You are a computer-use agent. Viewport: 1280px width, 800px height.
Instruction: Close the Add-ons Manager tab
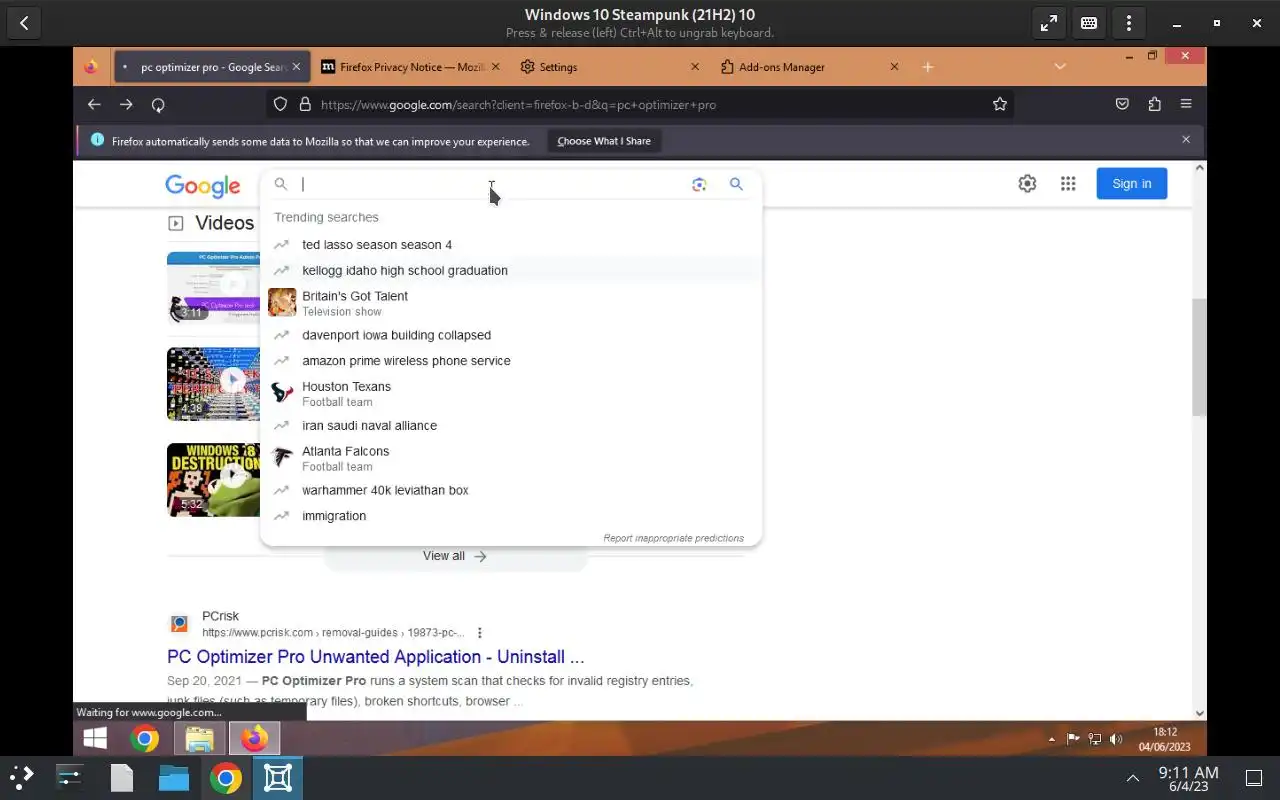point(894,67)
